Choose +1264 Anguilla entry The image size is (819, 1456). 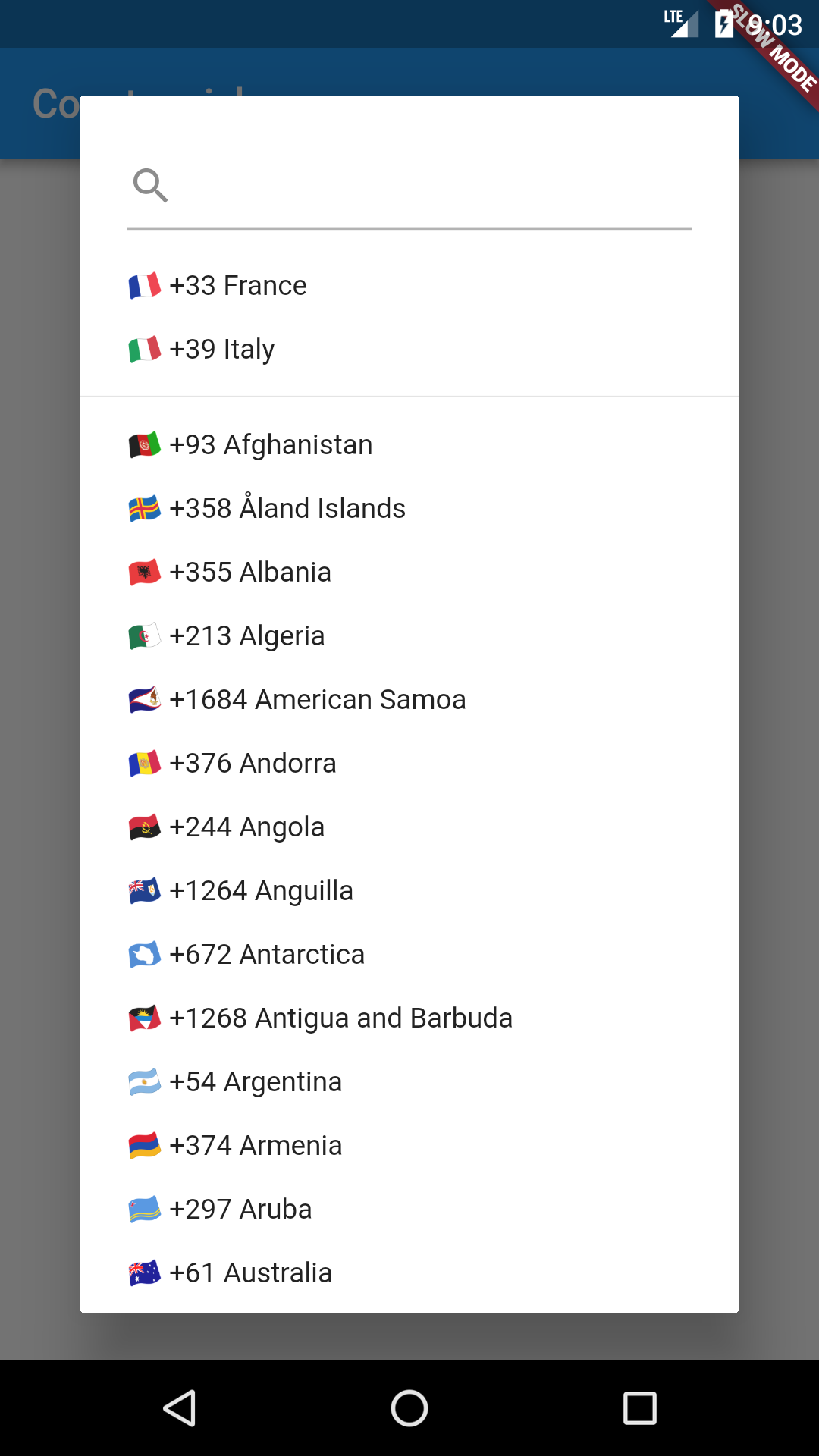[x=261, y=891]
